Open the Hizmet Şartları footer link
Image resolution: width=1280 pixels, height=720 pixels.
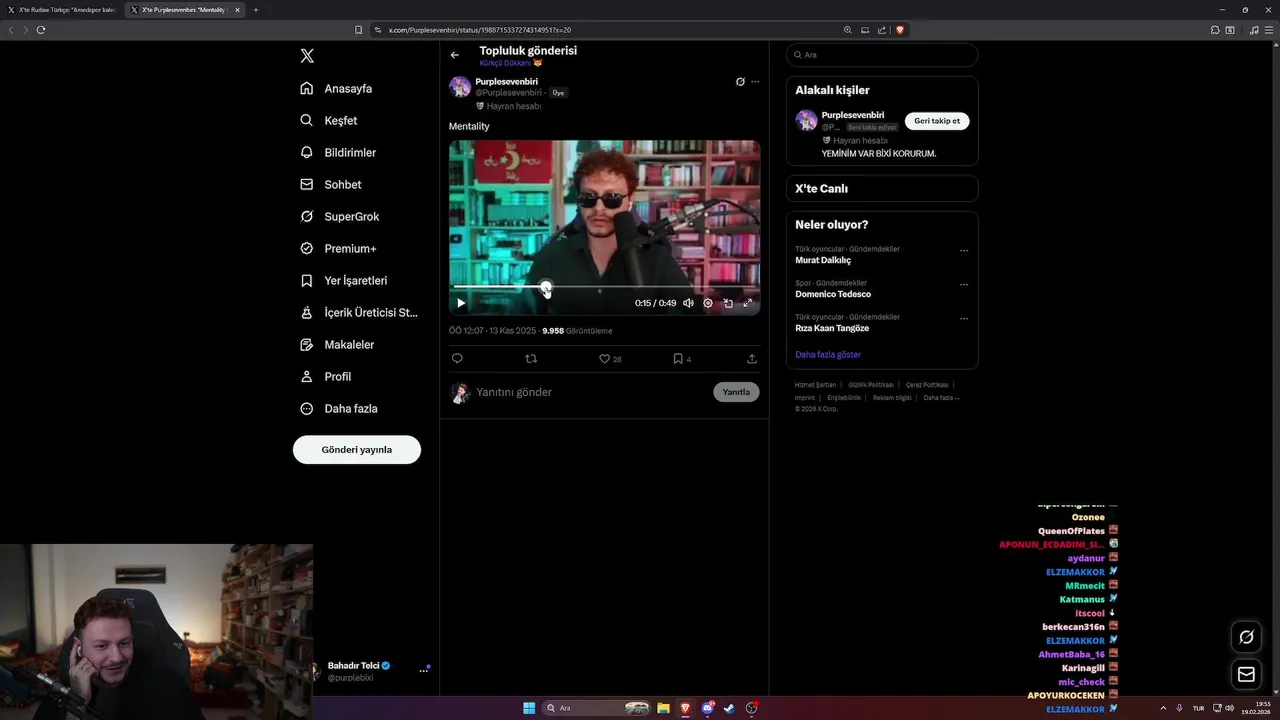click(815, 385)
